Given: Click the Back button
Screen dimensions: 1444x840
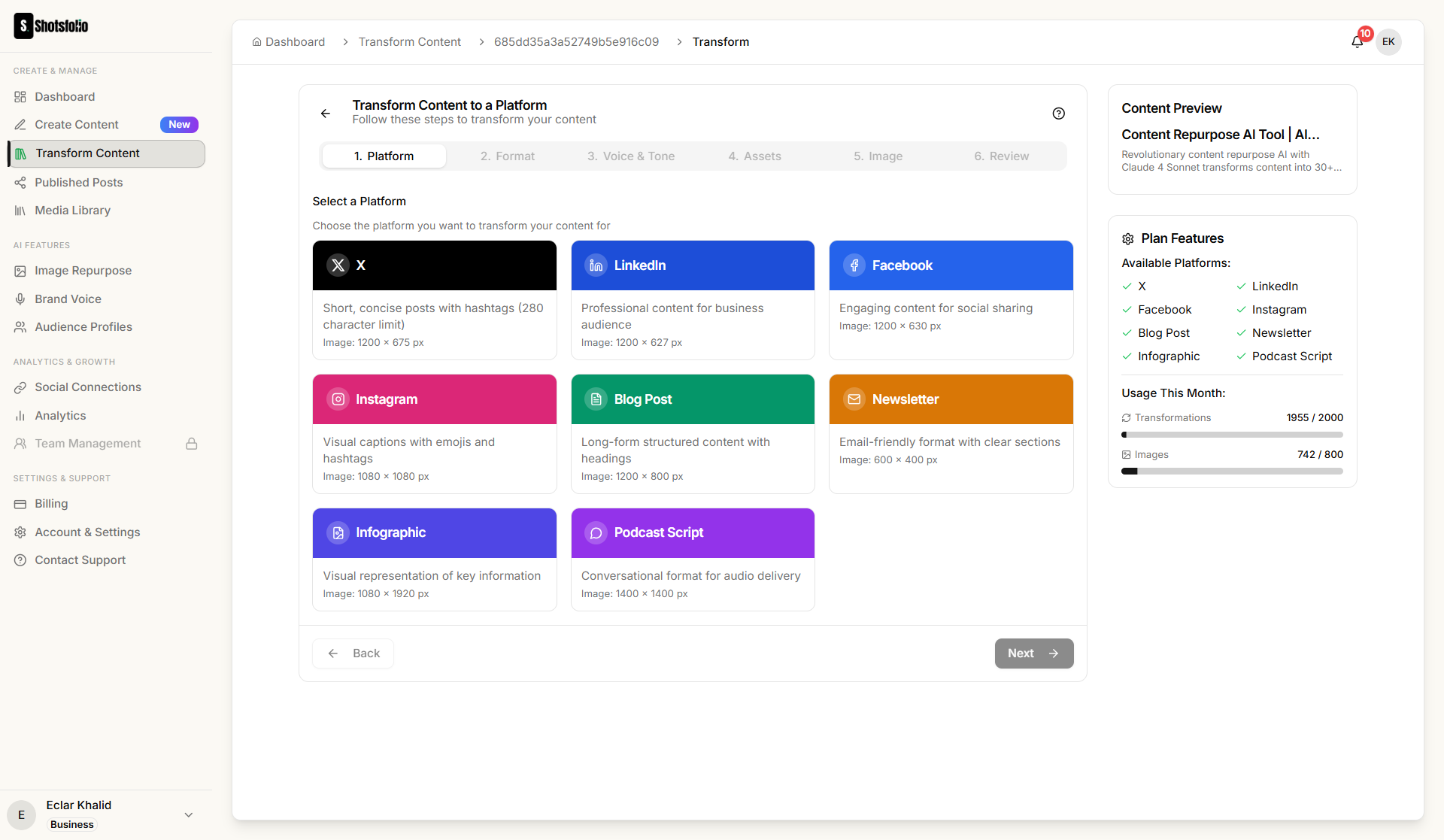Looking at the screenshot, I should click(353, 654).
